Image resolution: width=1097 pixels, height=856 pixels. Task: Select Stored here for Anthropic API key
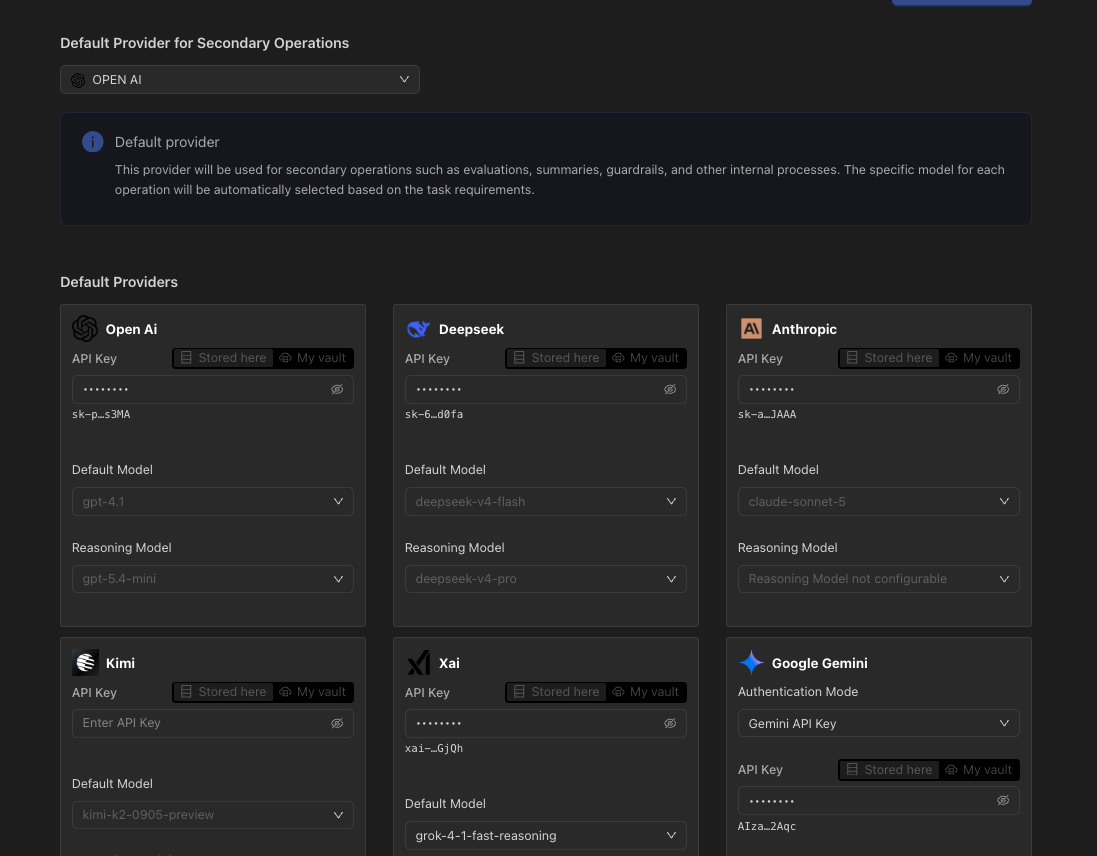[x=889, y=358]
